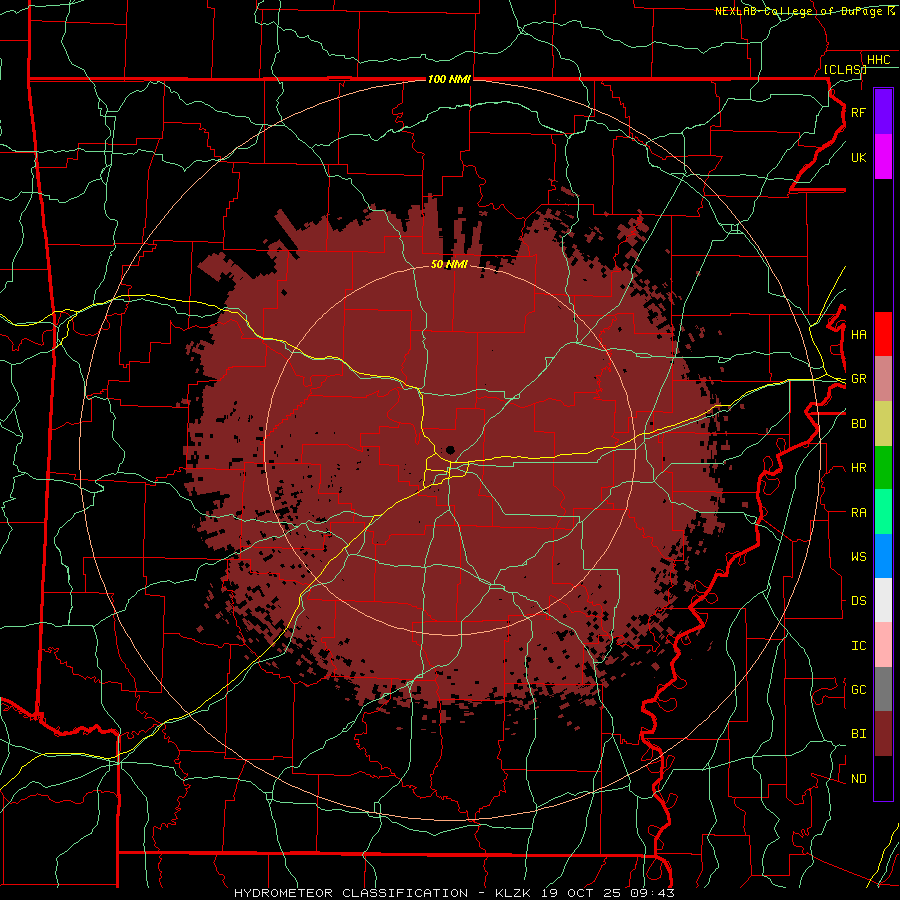This screenshot has width=900, height=900.
Task: Click the HA legend label
Action: click(x=858, y=334)
